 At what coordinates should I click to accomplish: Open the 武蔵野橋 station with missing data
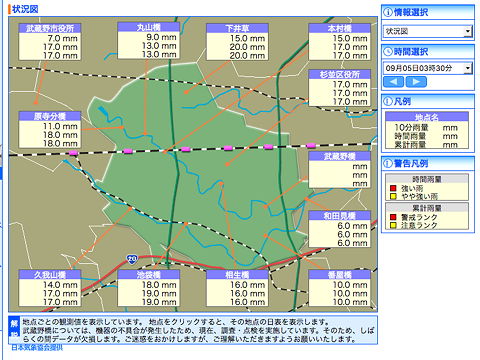(x=340, y=170)
